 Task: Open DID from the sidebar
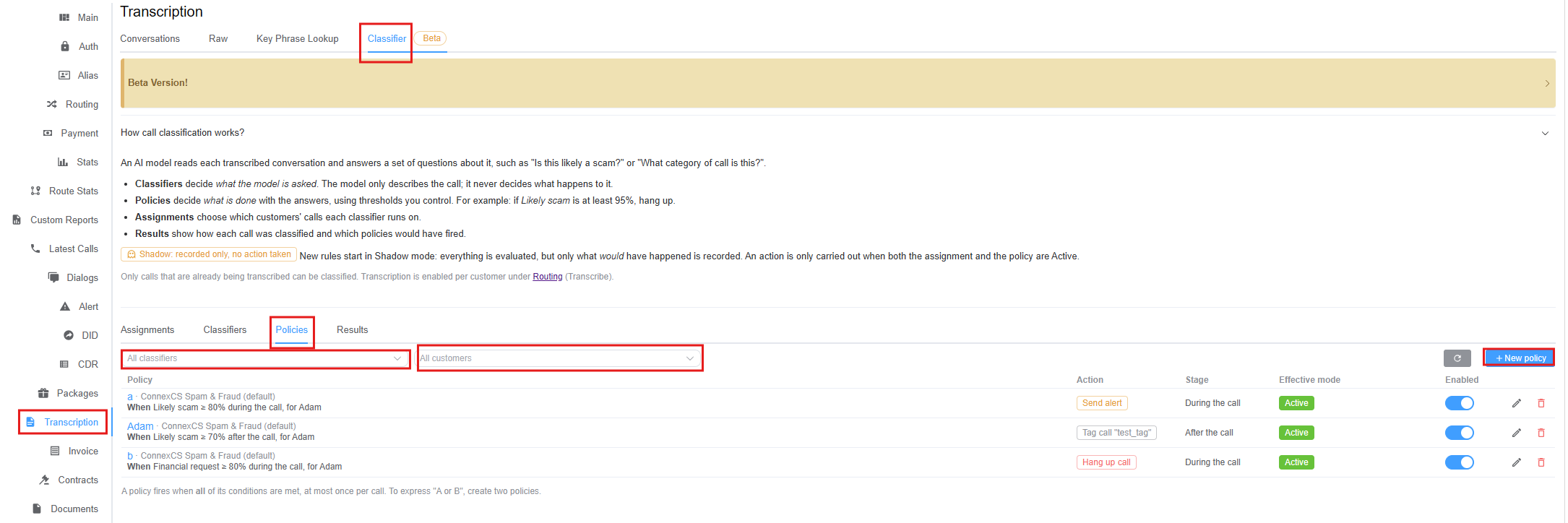81,335
